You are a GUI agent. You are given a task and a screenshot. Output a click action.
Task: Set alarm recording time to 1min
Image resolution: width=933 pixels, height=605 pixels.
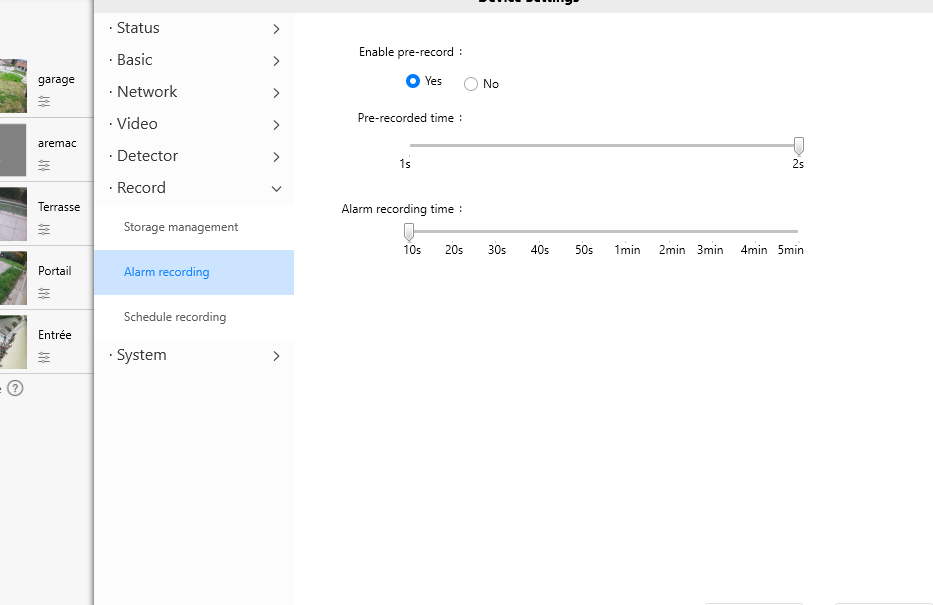(627, 231)
